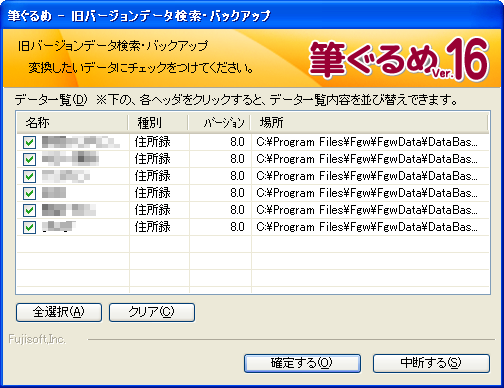Screen dimensions: 504x388
Task: Uncheck the fourth row's checkbox
Action: (x=29, y=193)
